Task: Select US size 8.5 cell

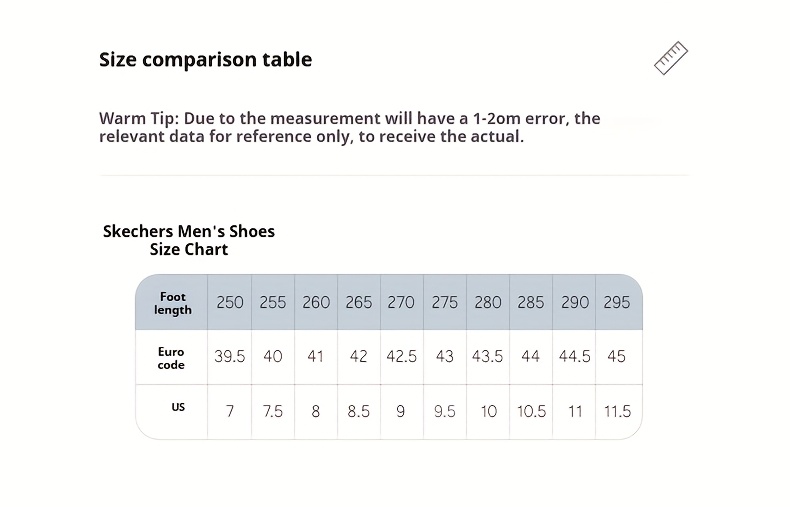Action: 358,411
